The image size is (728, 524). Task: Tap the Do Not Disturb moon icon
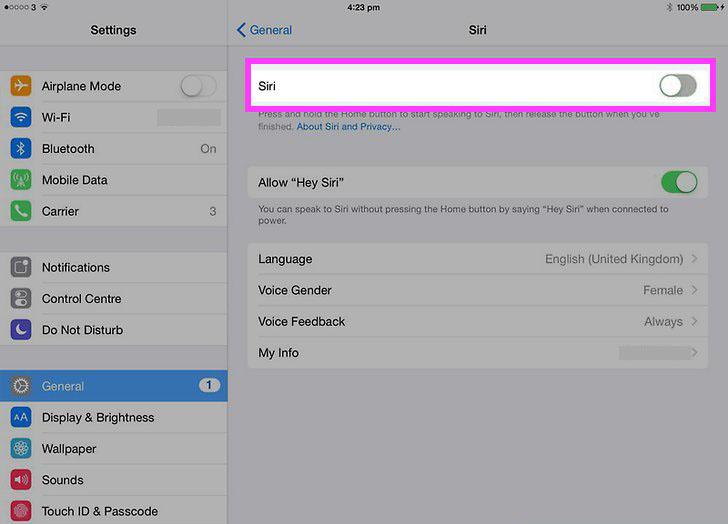tap(21, 330)
